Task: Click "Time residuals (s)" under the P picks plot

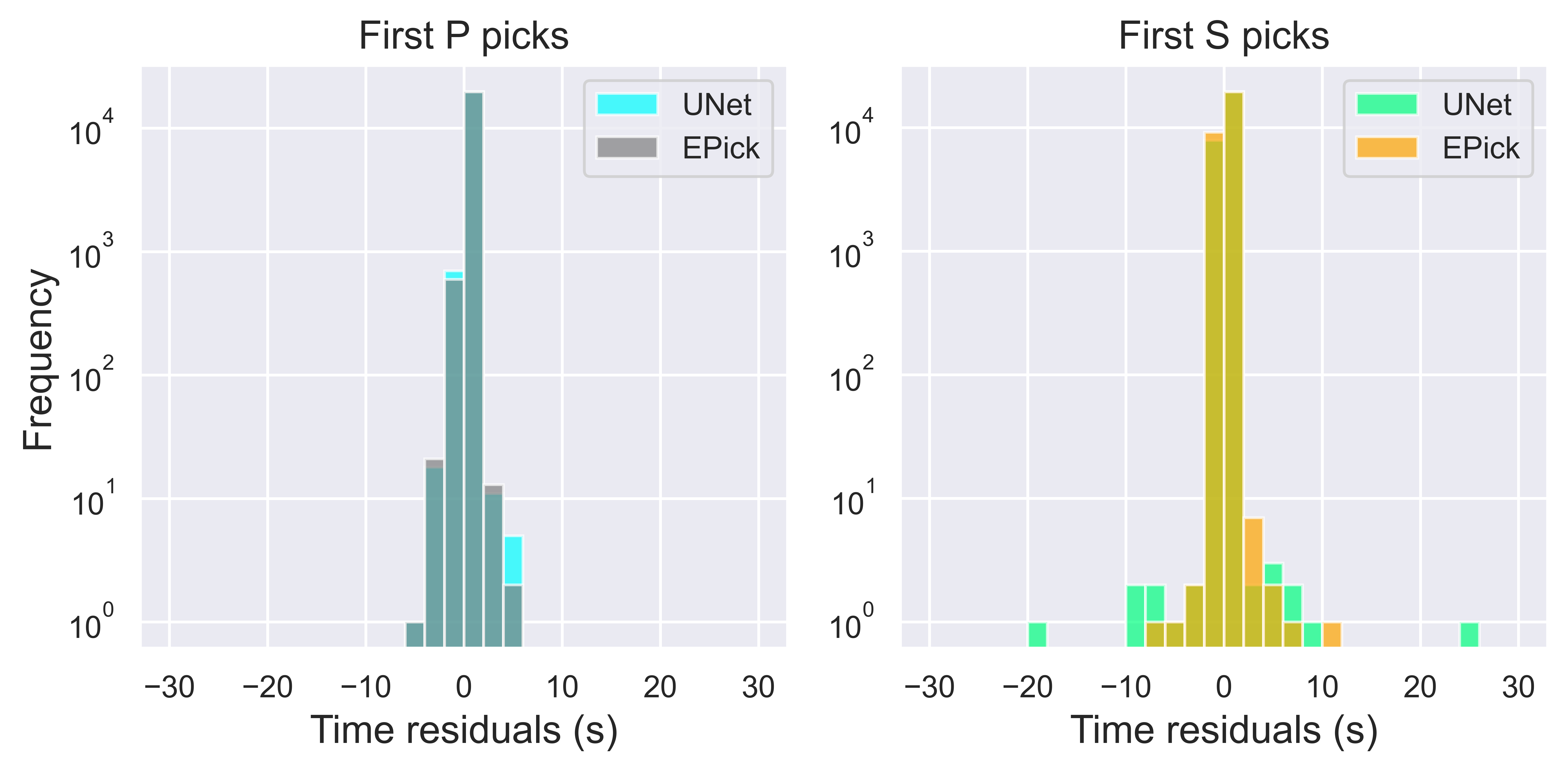Action: (464, 730)
